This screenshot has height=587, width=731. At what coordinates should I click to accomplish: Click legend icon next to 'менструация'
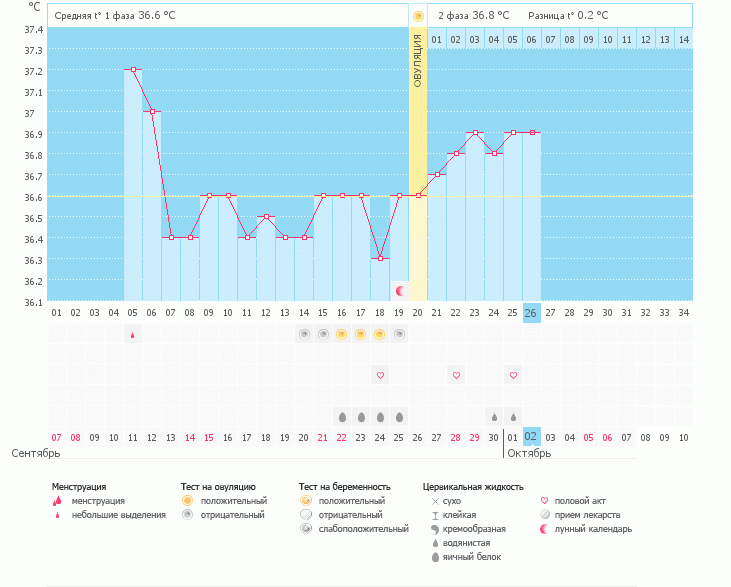[57, 501]
